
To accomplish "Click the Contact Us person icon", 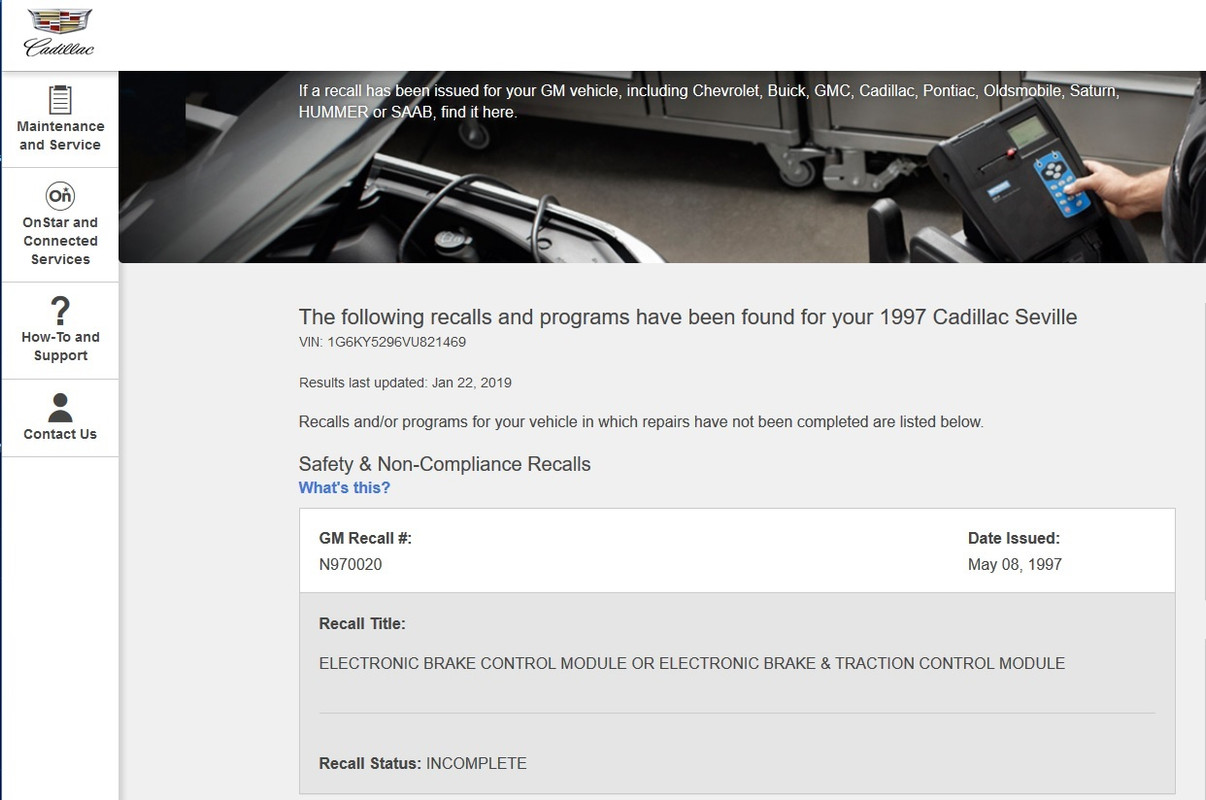I will click(x=60, y=407).
